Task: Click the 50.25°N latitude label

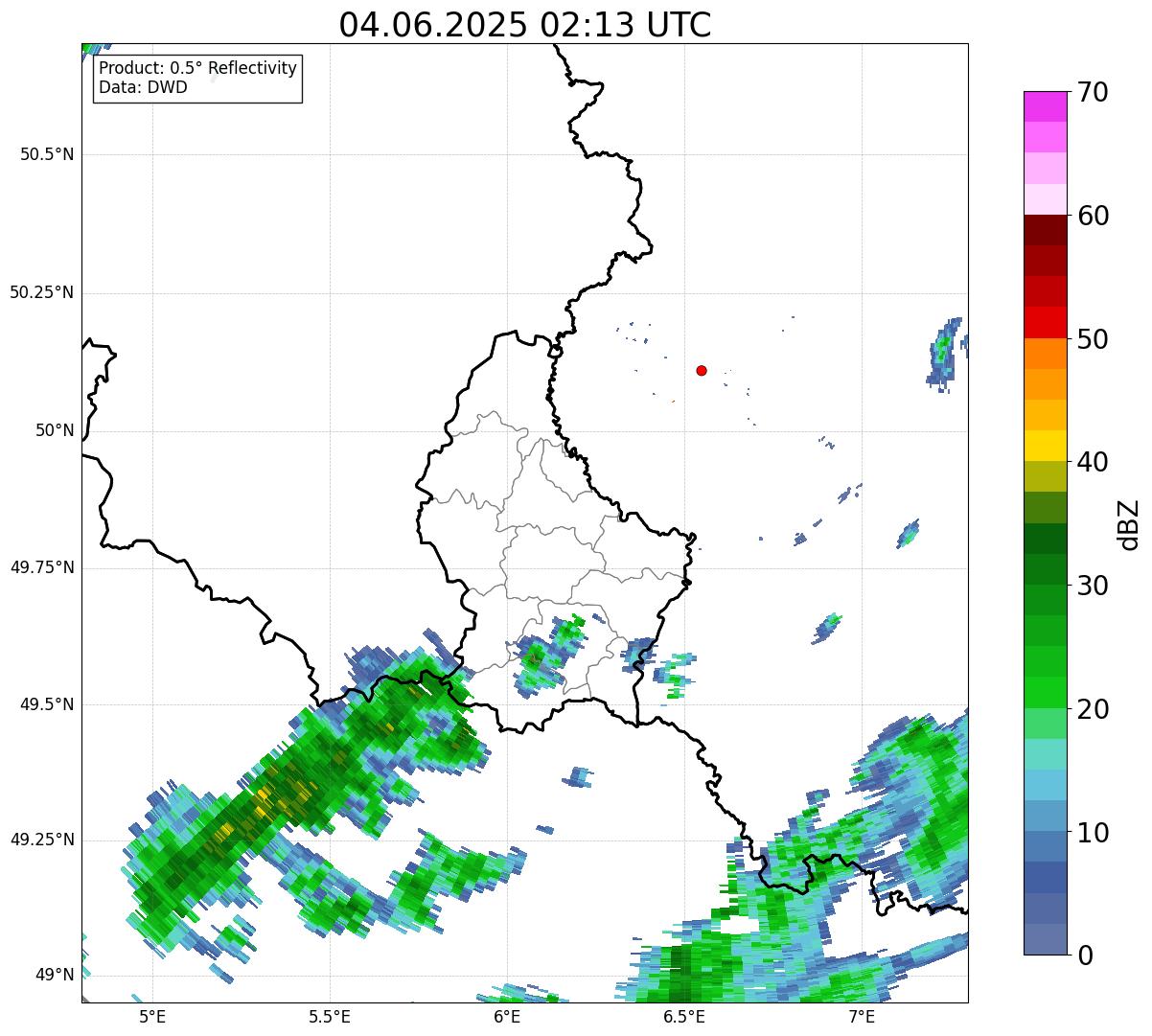Action: [x=42, y=292]
